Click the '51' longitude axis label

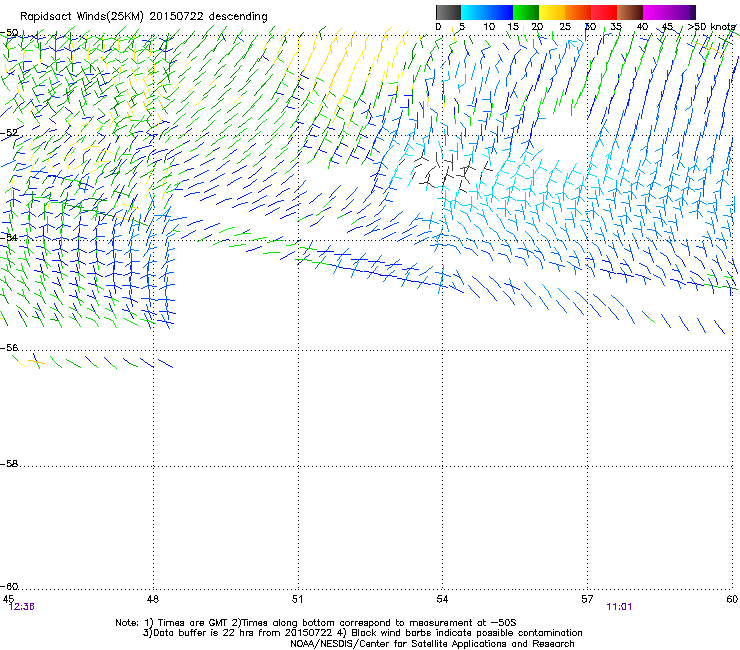(x=297, y=599)
